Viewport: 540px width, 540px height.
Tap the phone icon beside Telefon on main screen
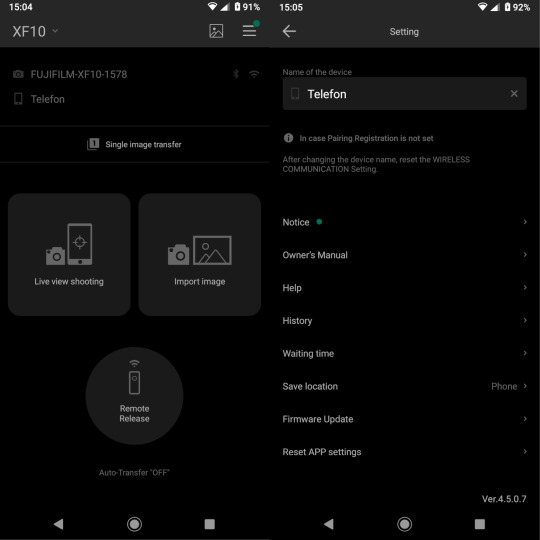coord(18,99)
